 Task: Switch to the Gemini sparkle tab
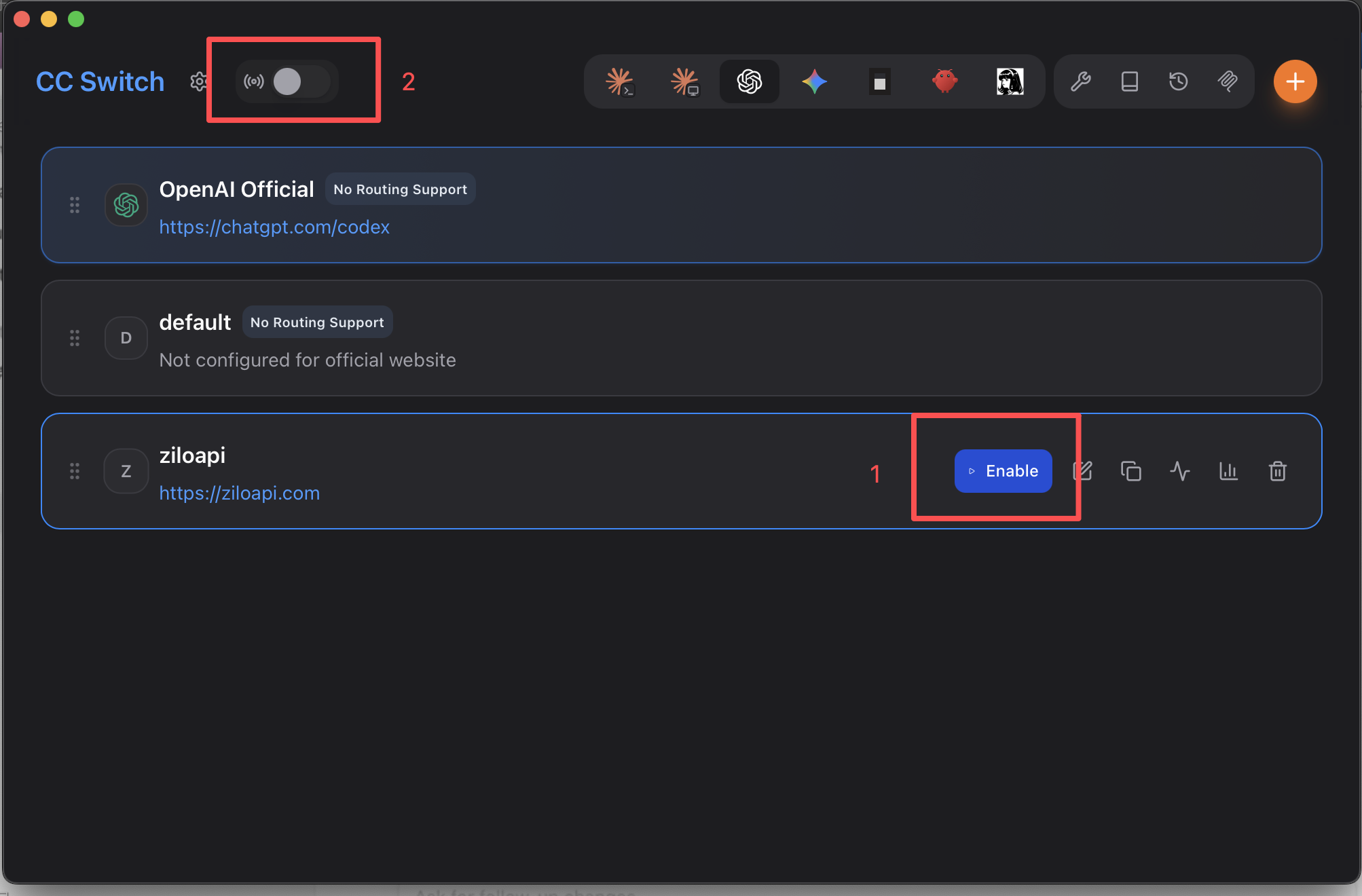(815, 81)
